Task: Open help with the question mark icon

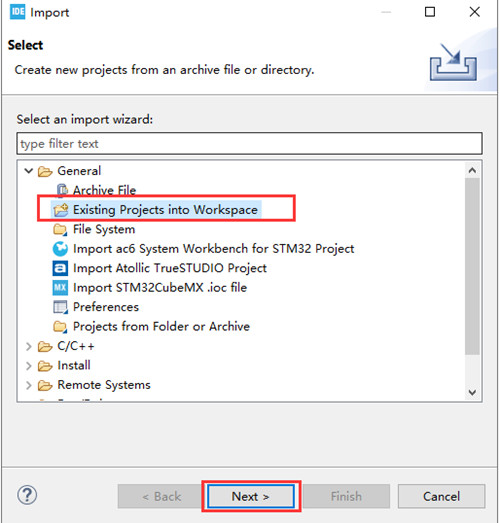Action: pos(27,495)
